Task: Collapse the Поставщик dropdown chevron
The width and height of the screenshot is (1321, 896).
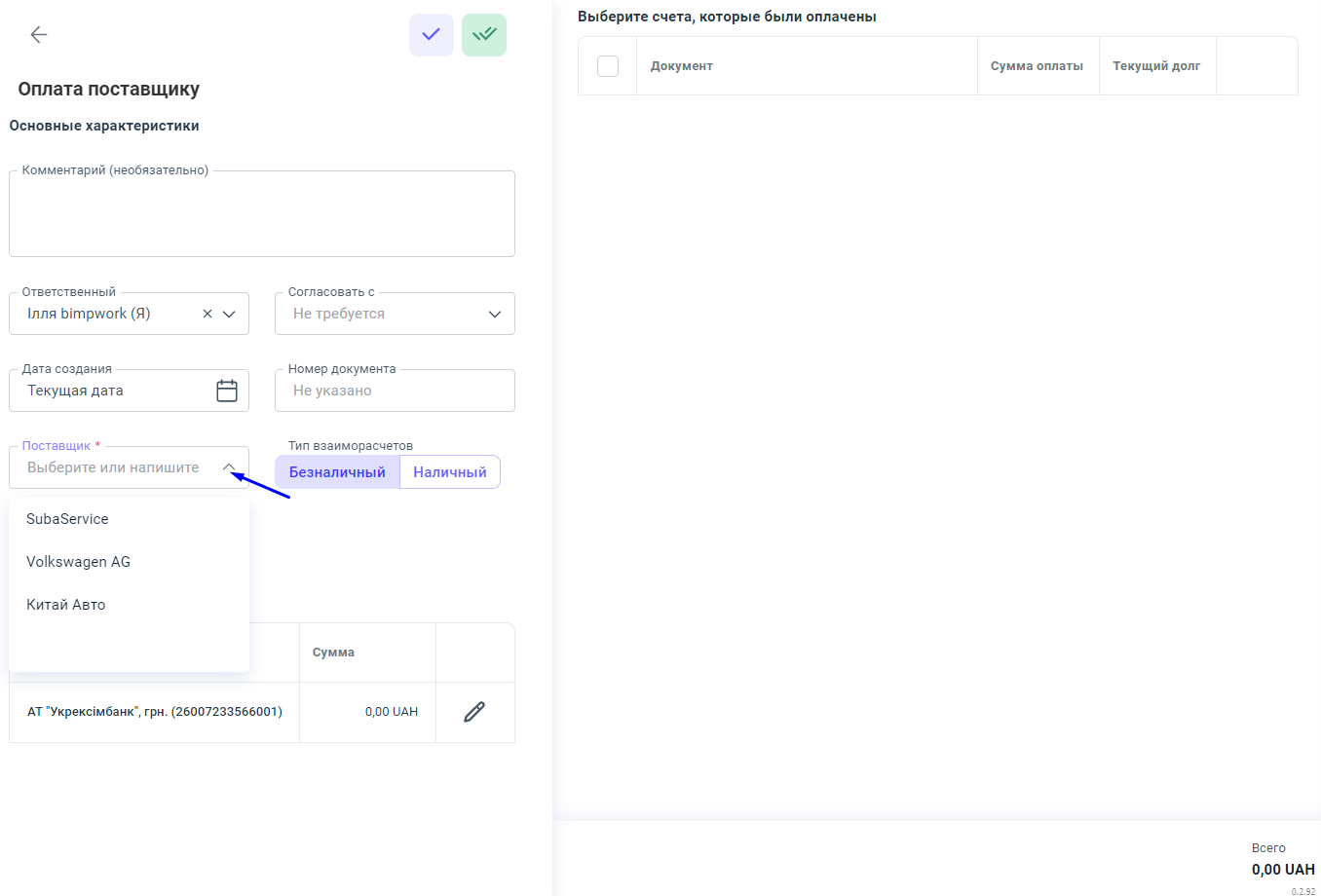Action: tap(229, 467)
